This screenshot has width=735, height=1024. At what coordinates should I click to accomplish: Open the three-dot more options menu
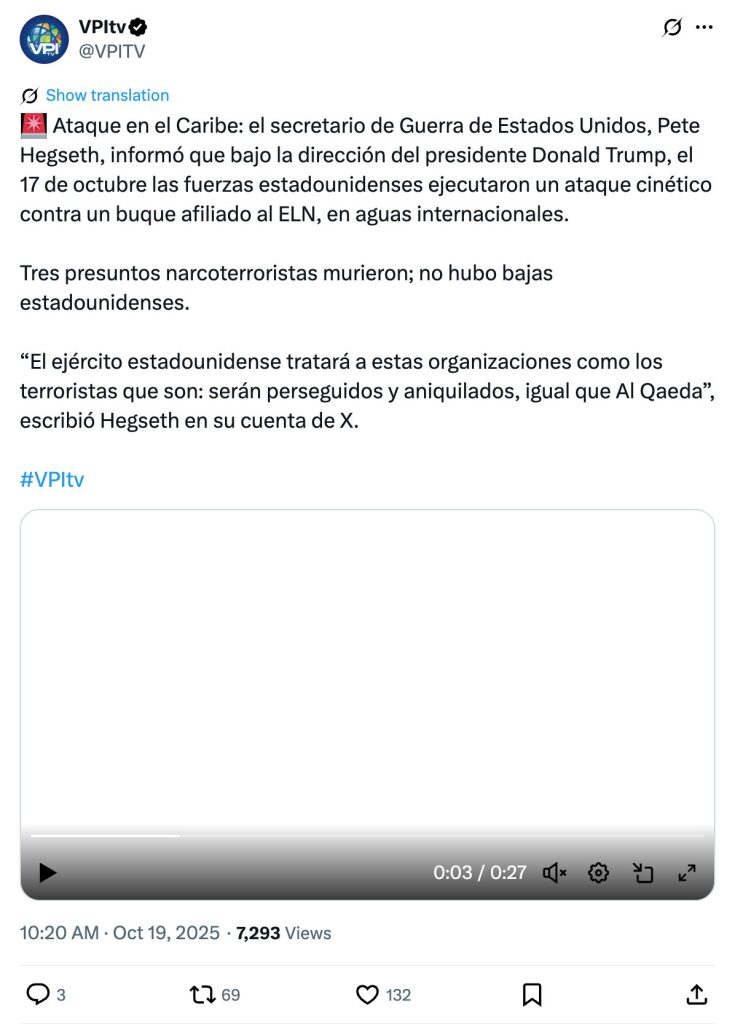(704, 27)
